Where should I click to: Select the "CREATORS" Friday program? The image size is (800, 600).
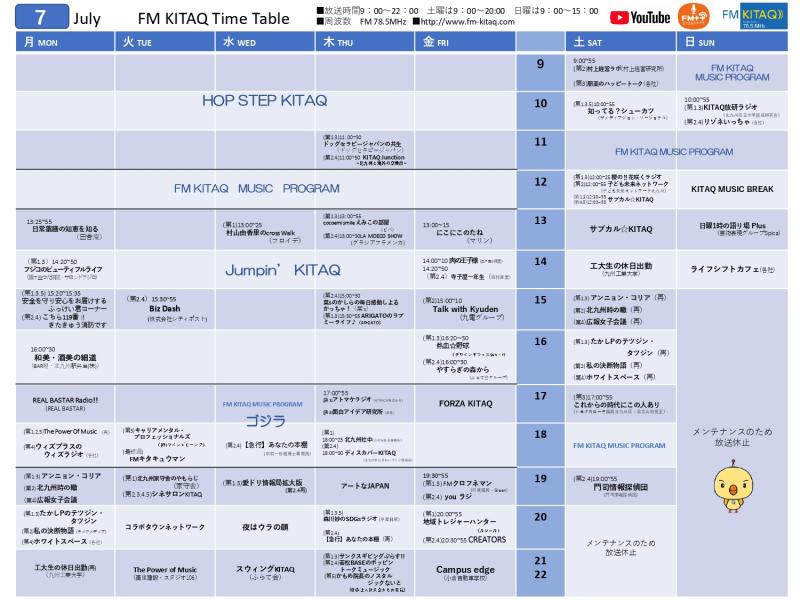click(487, 539)
